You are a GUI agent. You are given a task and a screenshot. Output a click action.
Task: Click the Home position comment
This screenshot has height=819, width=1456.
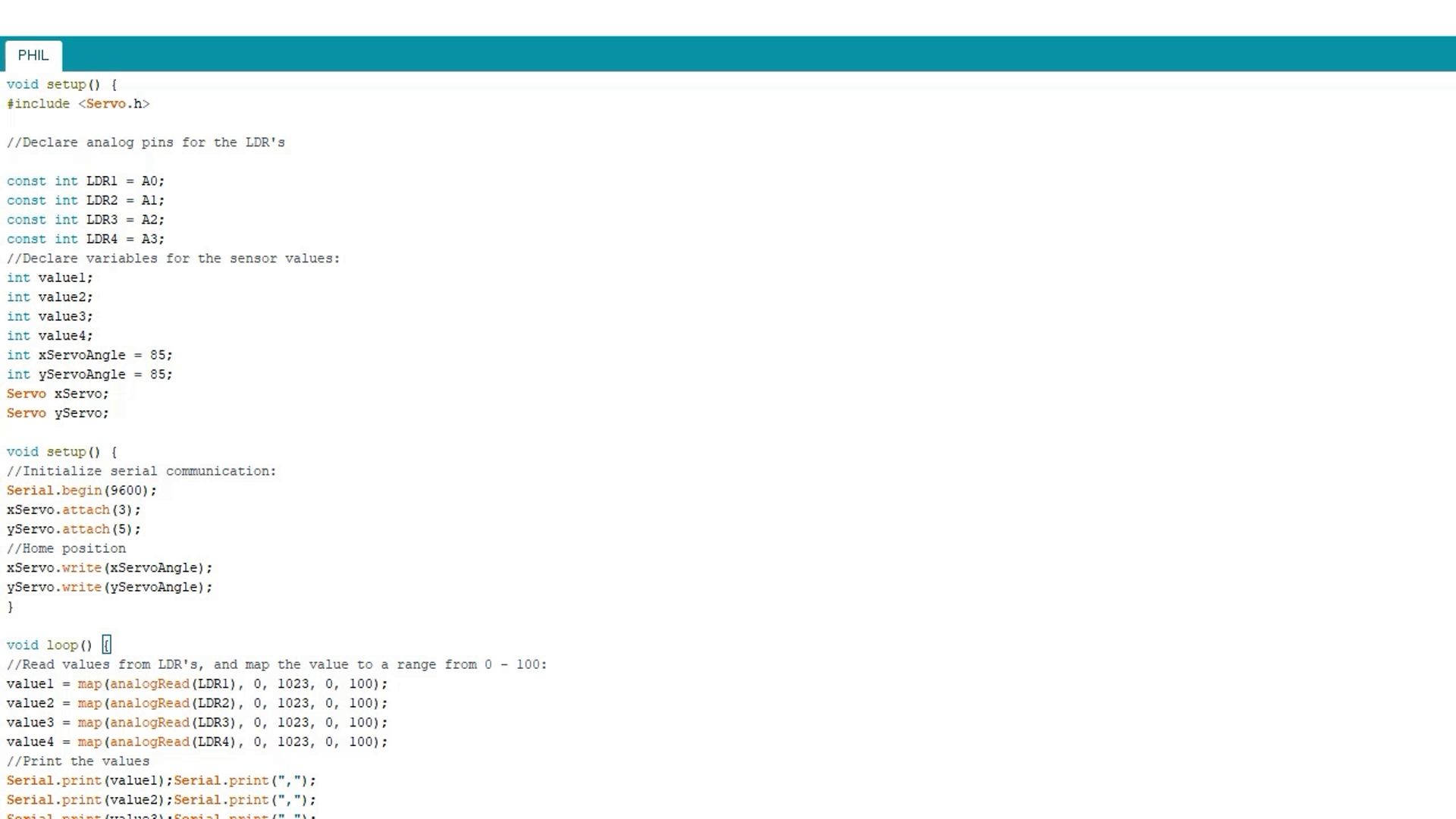coord(66,548)
